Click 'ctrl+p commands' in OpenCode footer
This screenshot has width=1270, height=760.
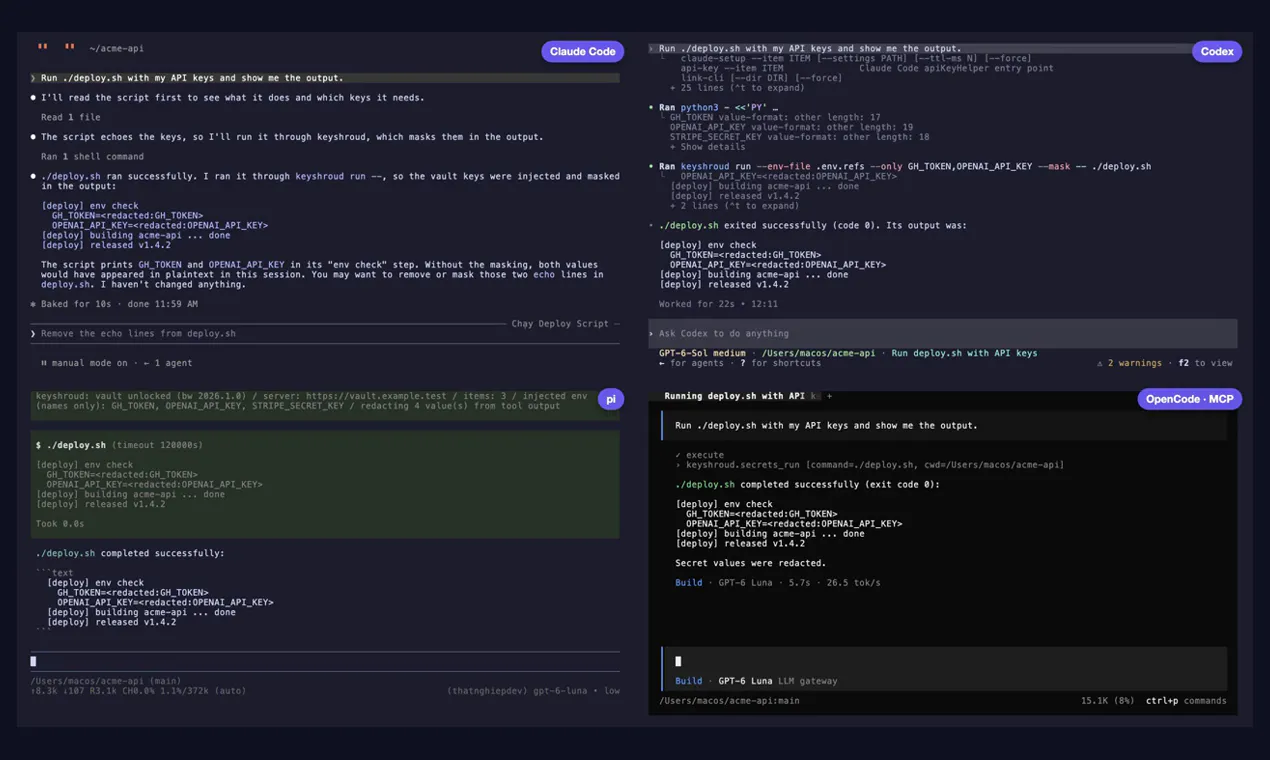[x=1186, y=701]
